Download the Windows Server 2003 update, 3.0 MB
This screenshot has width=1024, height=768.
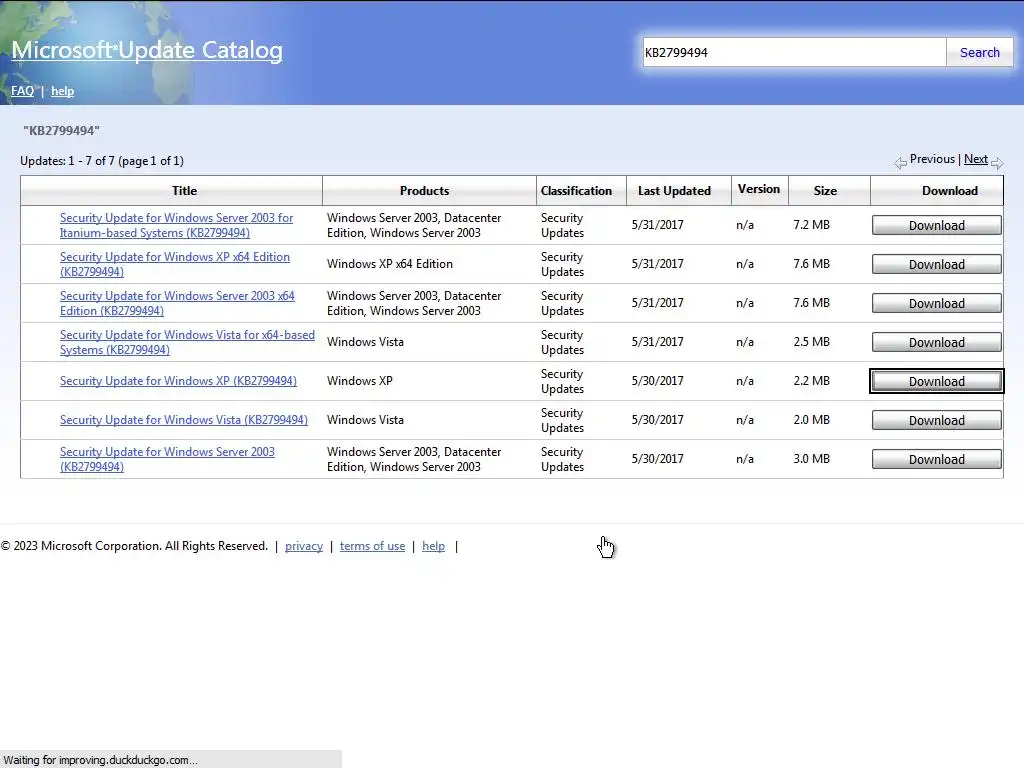pyautogui.click(x=936, y=459)
